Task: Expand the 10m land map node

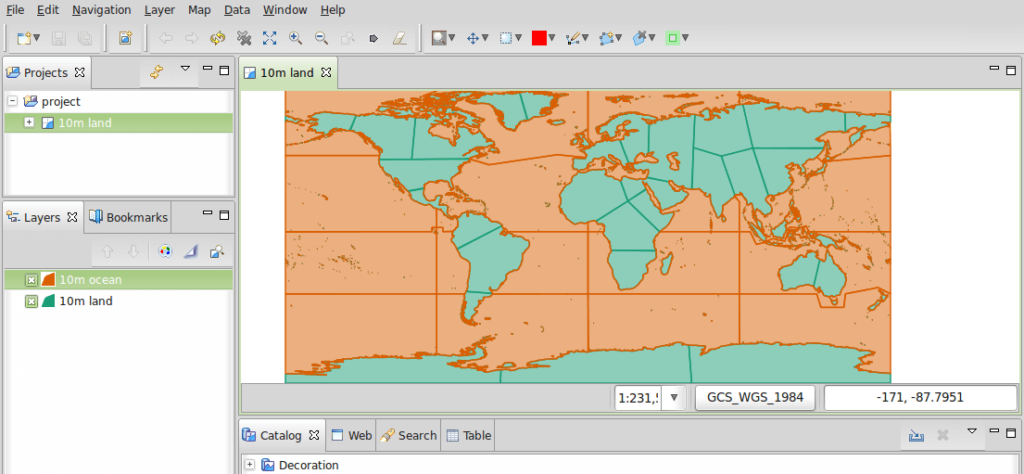Action: point(29,123)
